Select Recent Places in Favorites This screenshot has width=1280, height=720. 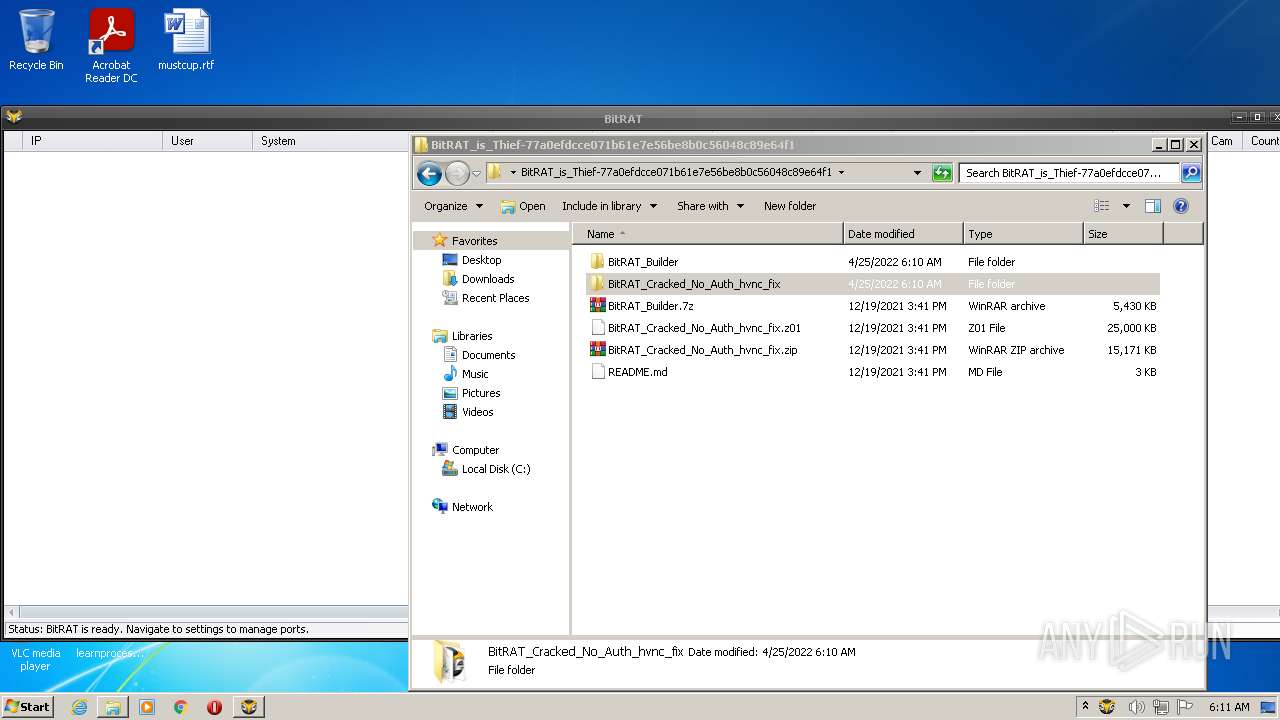[495, 298]
